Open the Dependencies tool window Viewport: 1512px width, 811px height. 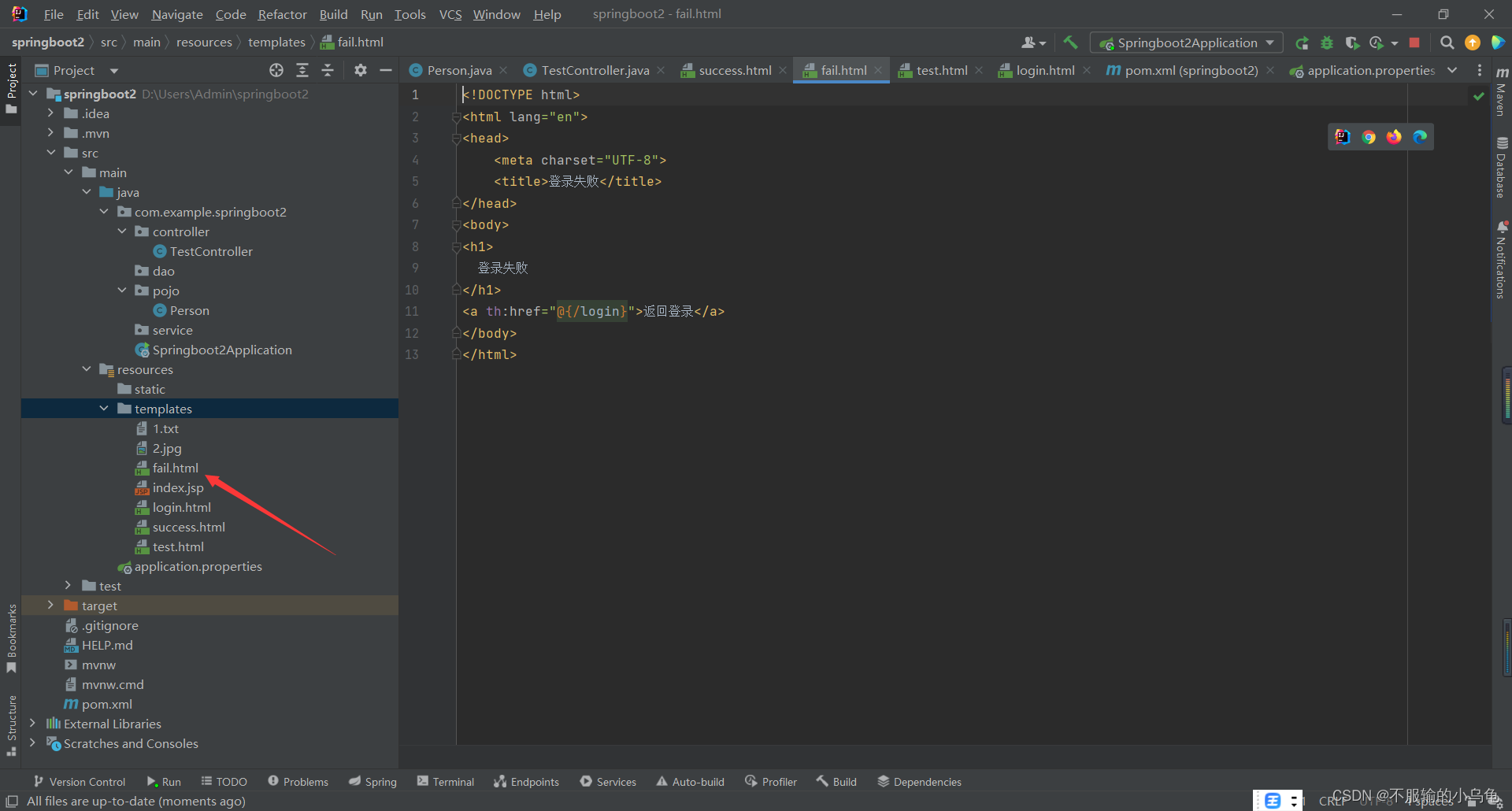[919, 782]
